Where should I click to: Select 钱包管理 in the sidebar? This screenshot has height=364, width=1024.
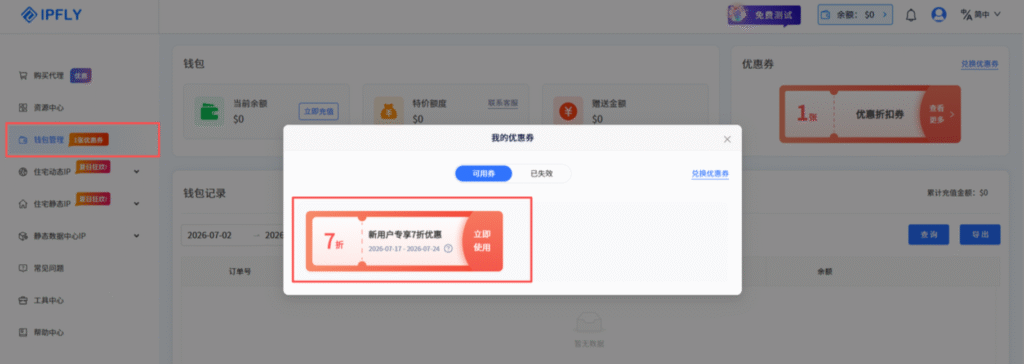pos(82,139)
